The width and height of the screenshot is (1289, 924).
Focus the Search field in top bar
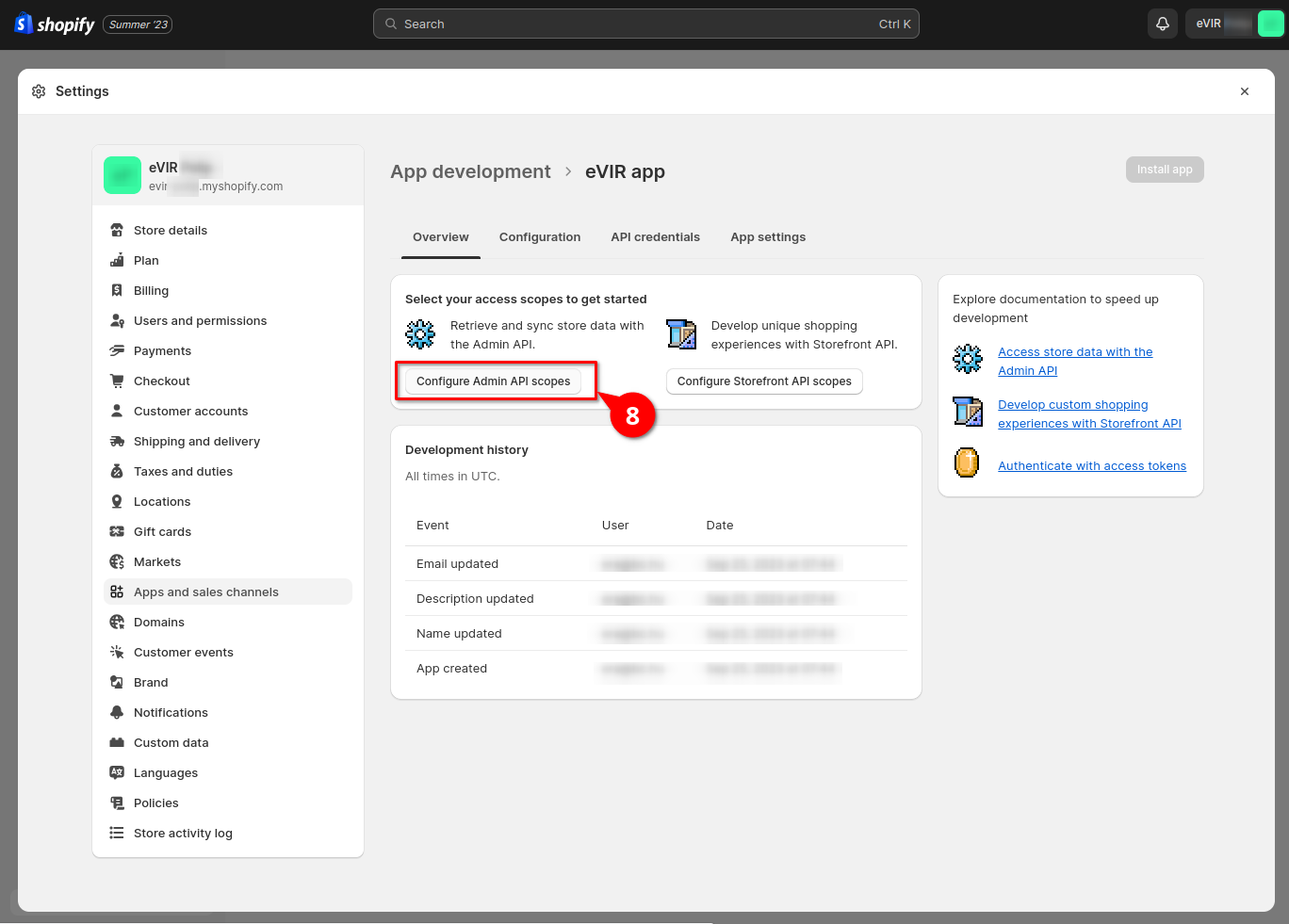coord(646,24)
